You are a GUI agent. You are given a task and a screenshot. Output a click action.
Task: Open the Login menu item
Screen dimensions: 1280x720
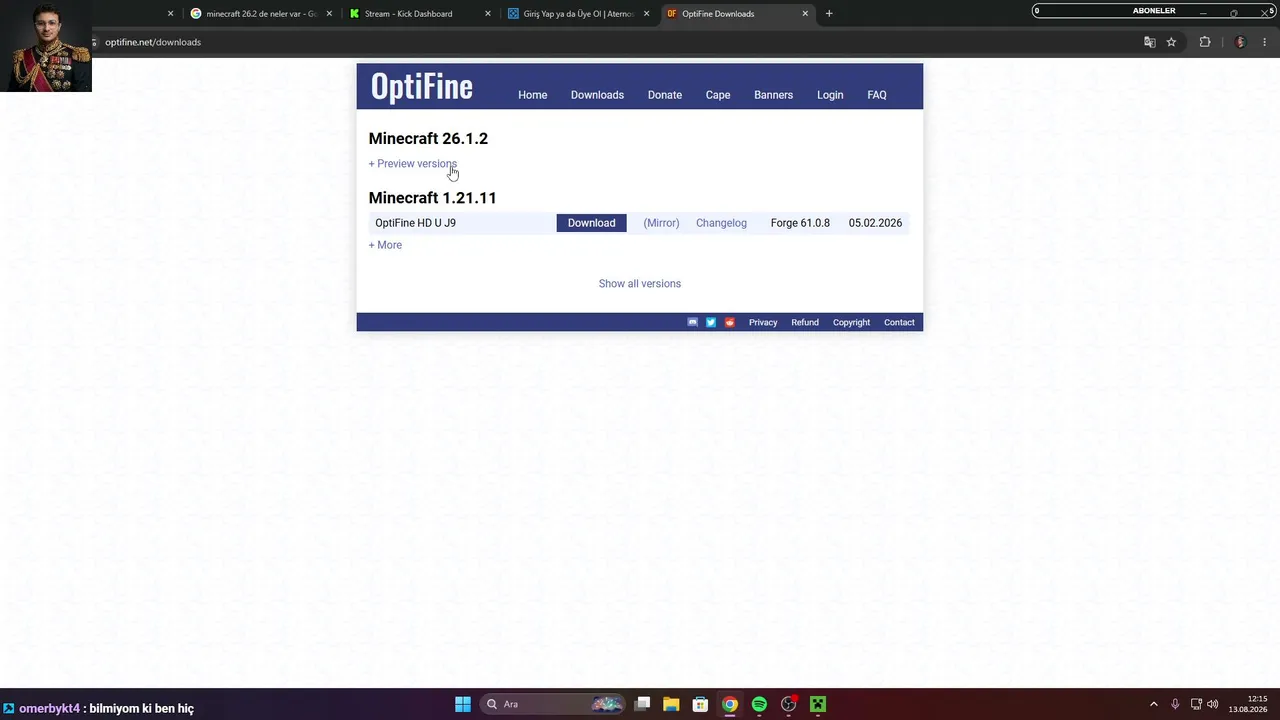[x=830, y=95]
